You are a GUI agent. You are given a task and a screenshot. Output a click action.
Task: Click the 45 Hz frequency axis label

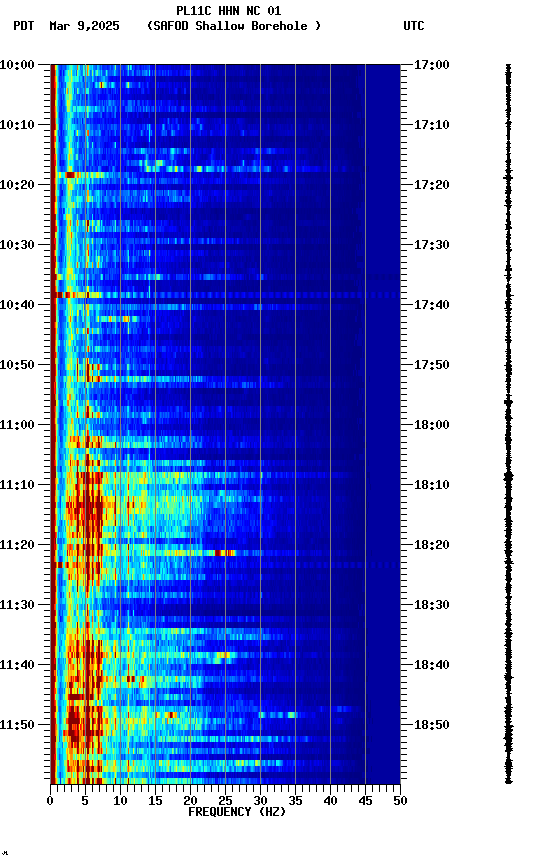[x=365, y=801]
